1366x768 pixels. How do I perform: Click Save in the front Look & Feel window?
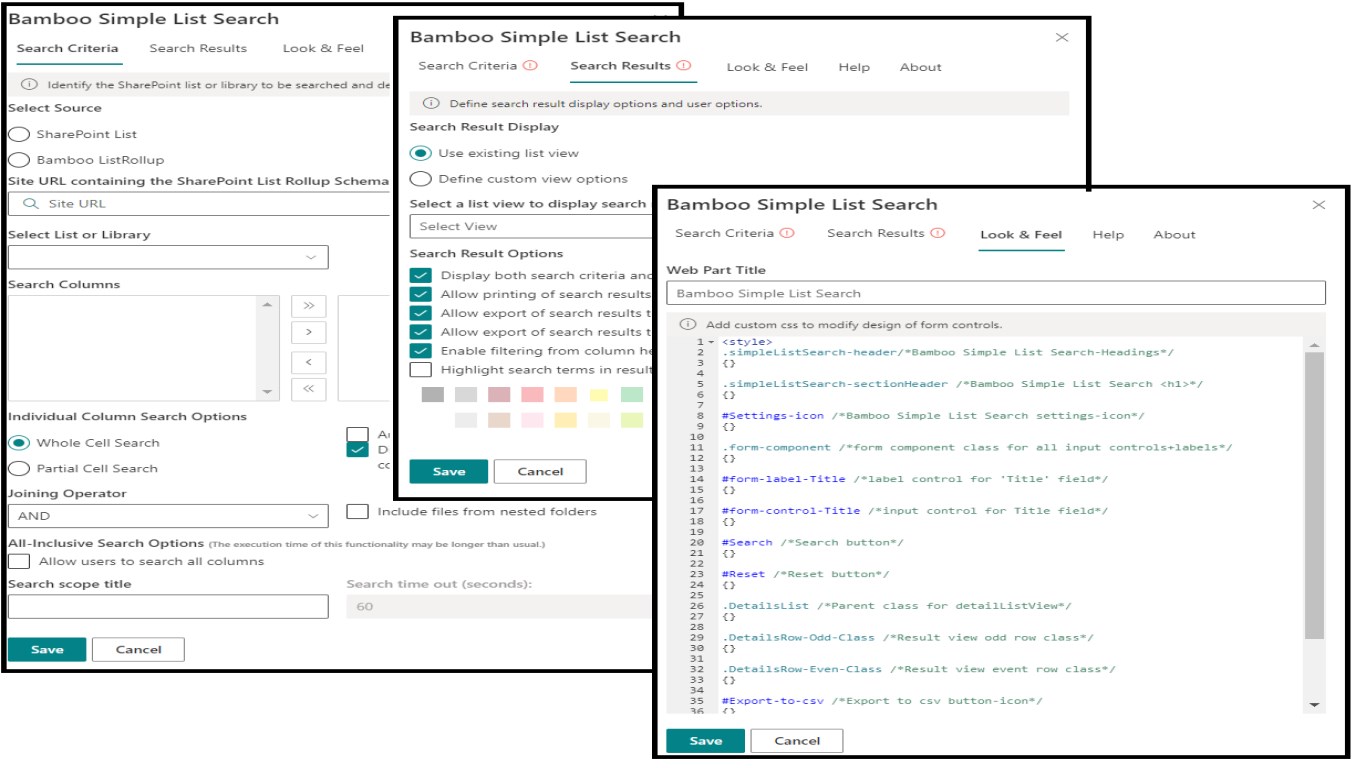tap(705, 741)
